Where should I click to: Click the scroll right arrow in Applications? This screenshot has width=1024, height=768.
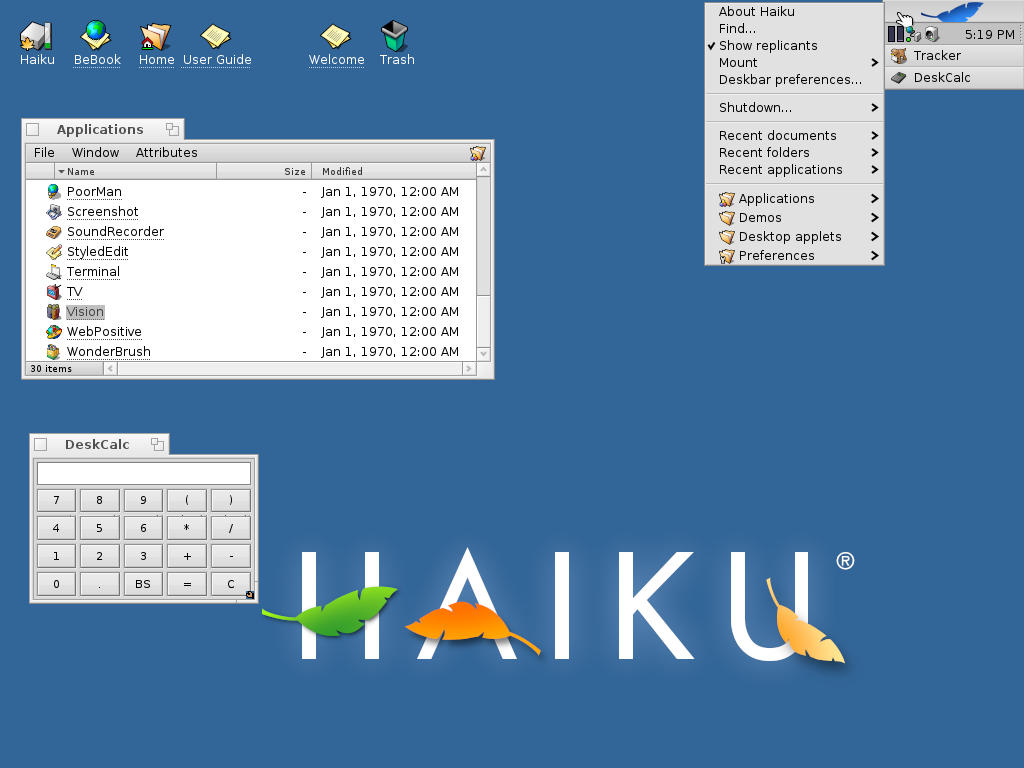coord(468,369)
